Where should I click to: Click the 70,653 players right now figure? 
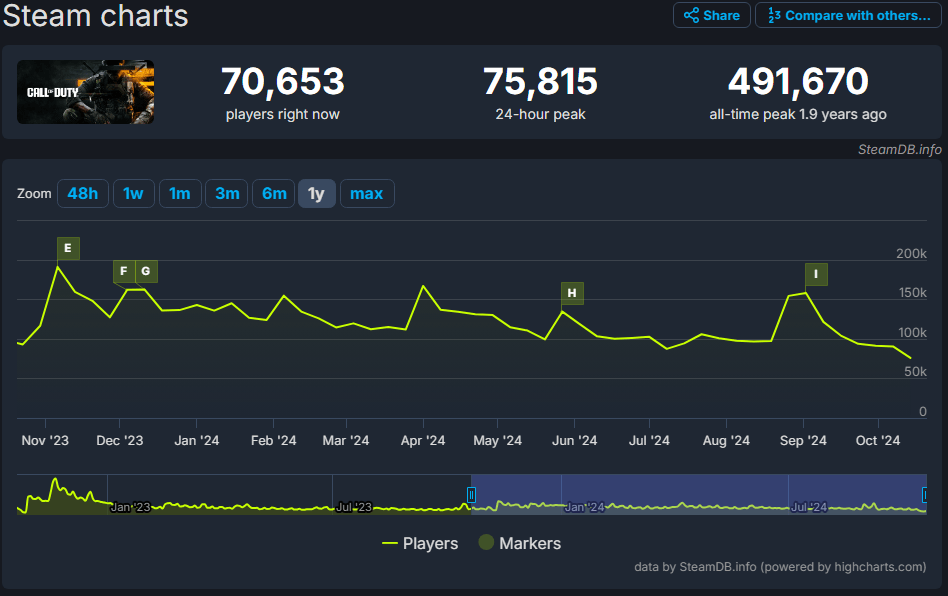[x=283, y=82]
